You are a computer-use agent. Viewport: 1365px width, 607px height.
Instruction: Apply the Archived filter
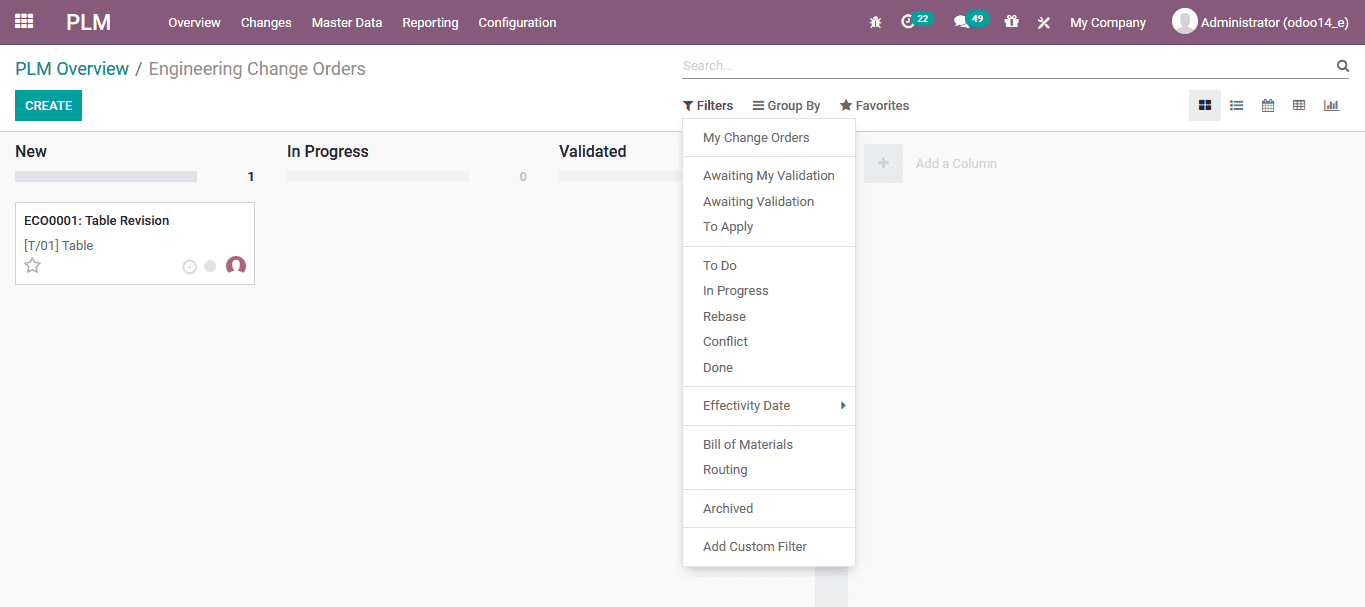point(769,509)
